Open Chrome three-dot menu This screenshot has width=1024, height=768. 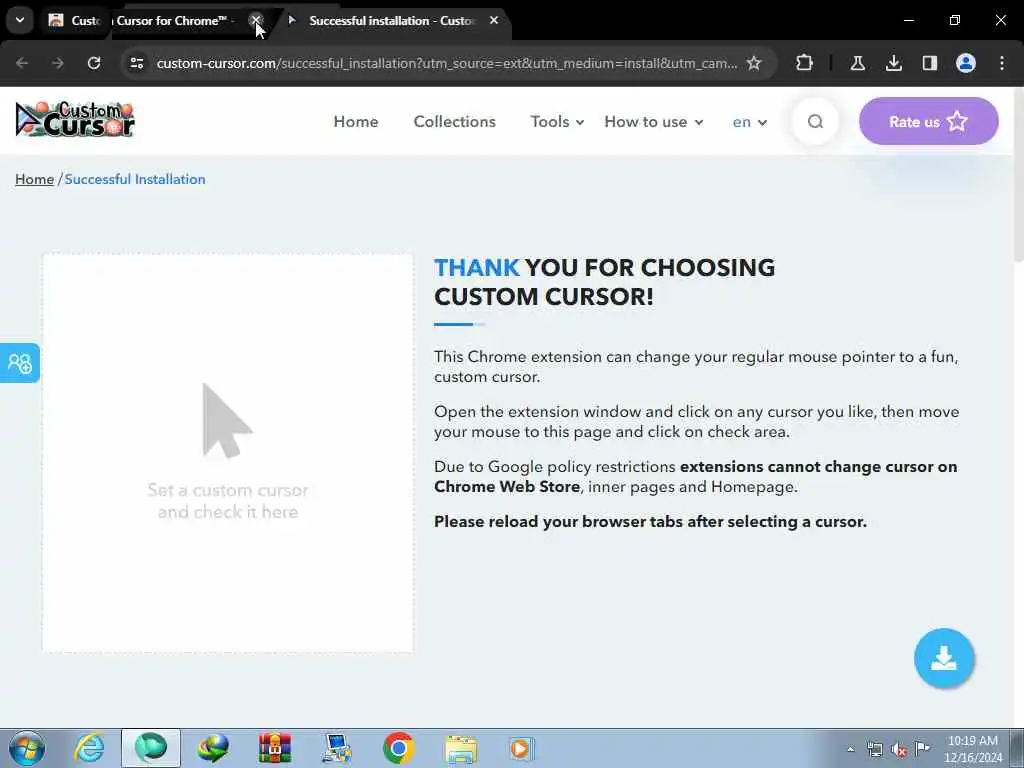pyautogui.click(x=1002, y=63)
